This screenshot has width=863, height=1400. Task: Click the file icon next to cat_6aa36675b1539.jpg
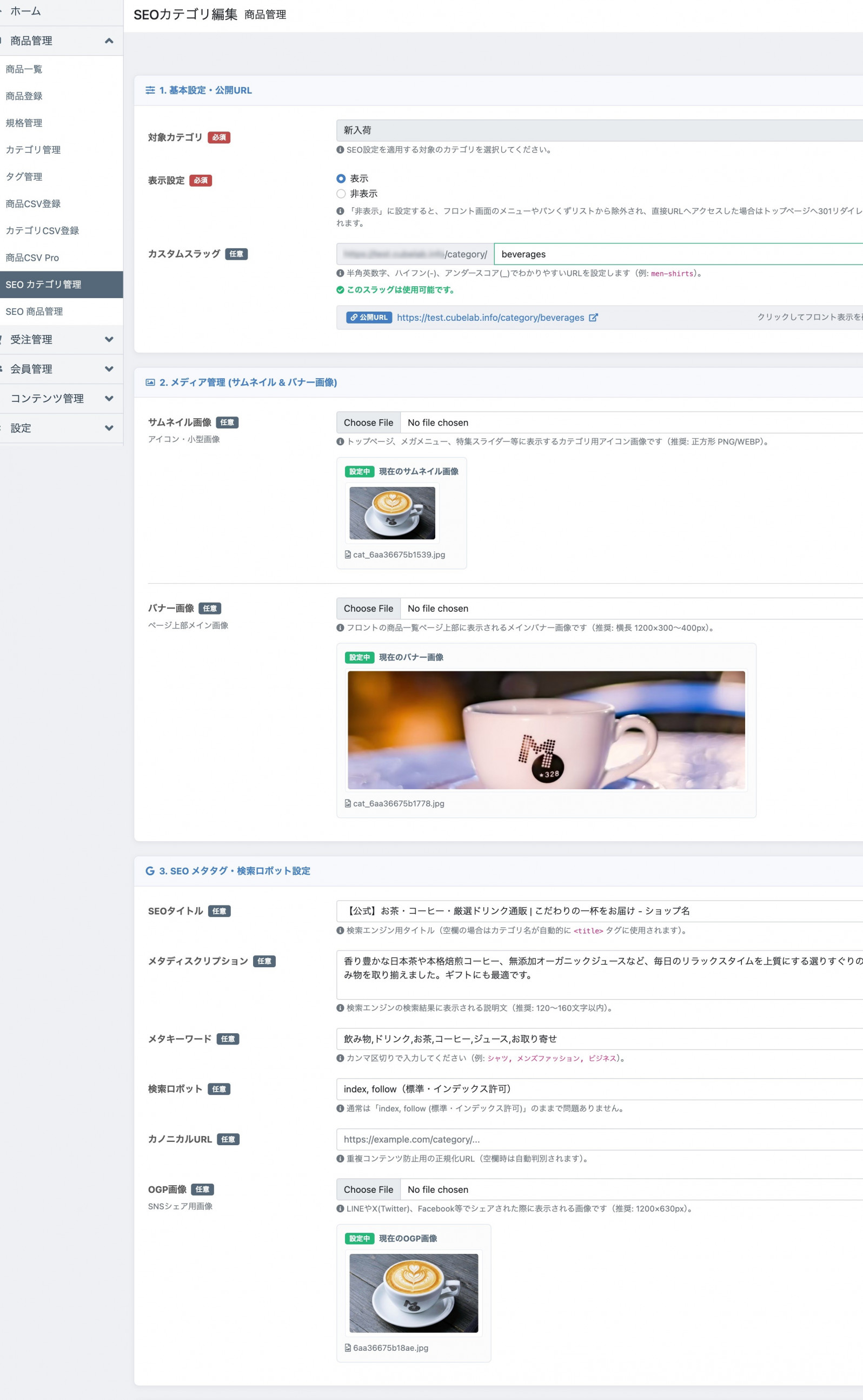tap(348, 554)
